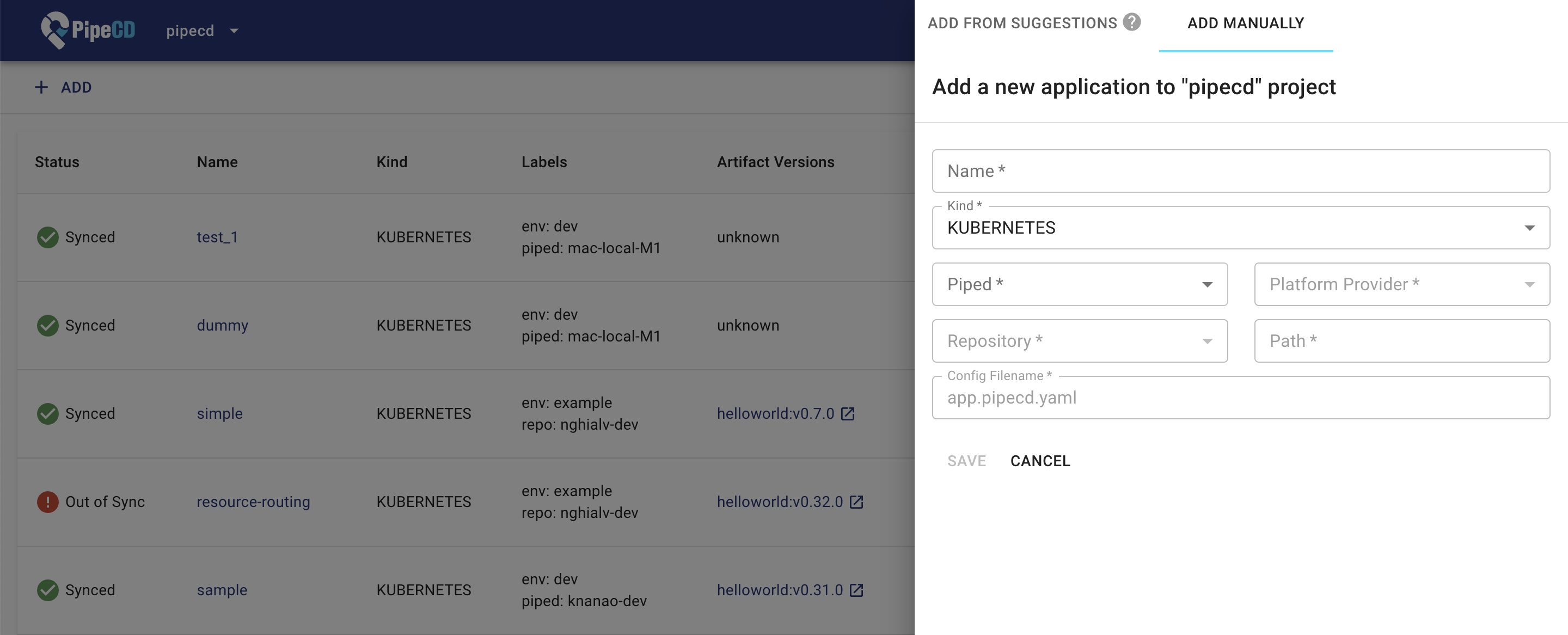This screenshot has width=1568, height=635.
Task: Switch to Add From Suggestions tab
Action: coord(1022,23)
